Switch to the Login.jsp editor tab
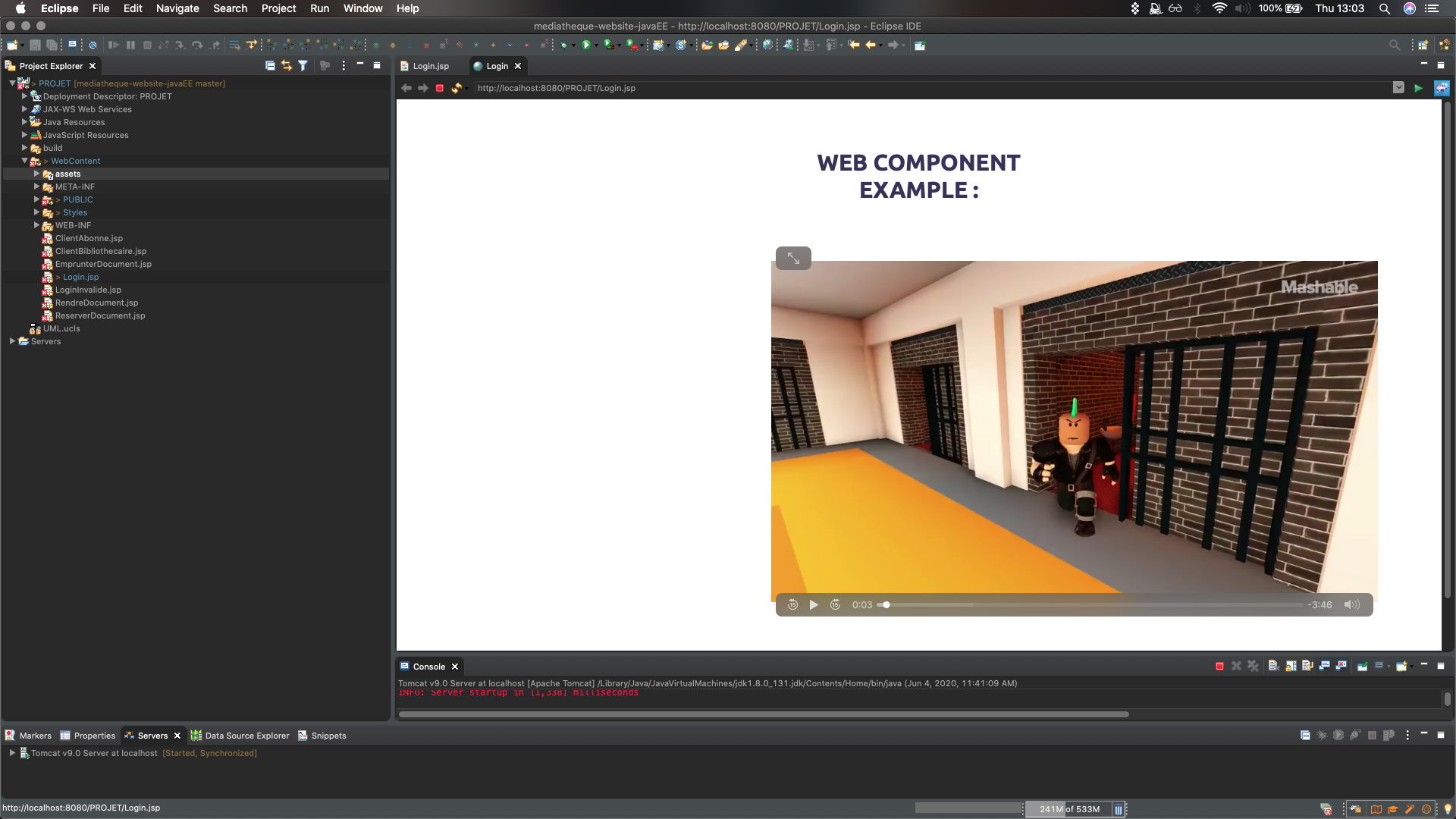Viewport: 1456px width, 819px height. 429,66
